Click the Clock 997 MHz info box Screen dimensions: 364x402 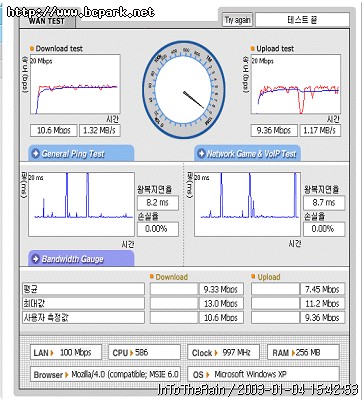(223, 352)
